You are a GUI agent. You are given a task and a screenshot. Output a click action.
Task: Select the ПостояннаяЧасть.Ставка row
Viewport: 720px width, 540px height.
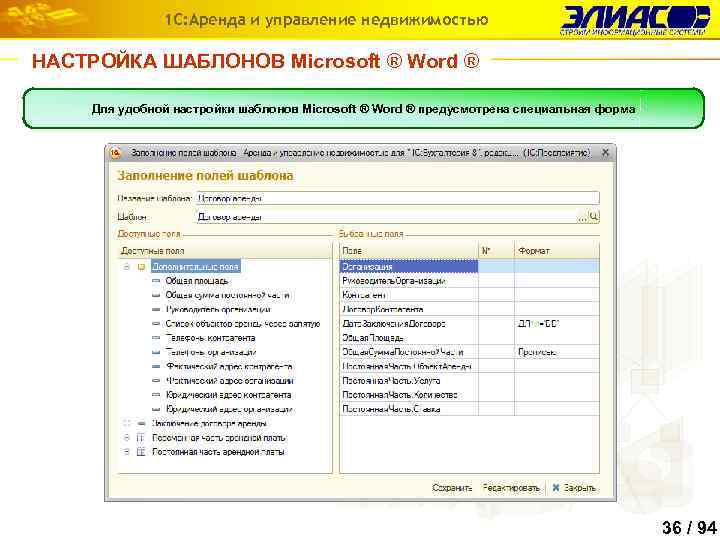pyautogui.click(x=469, y=409)
